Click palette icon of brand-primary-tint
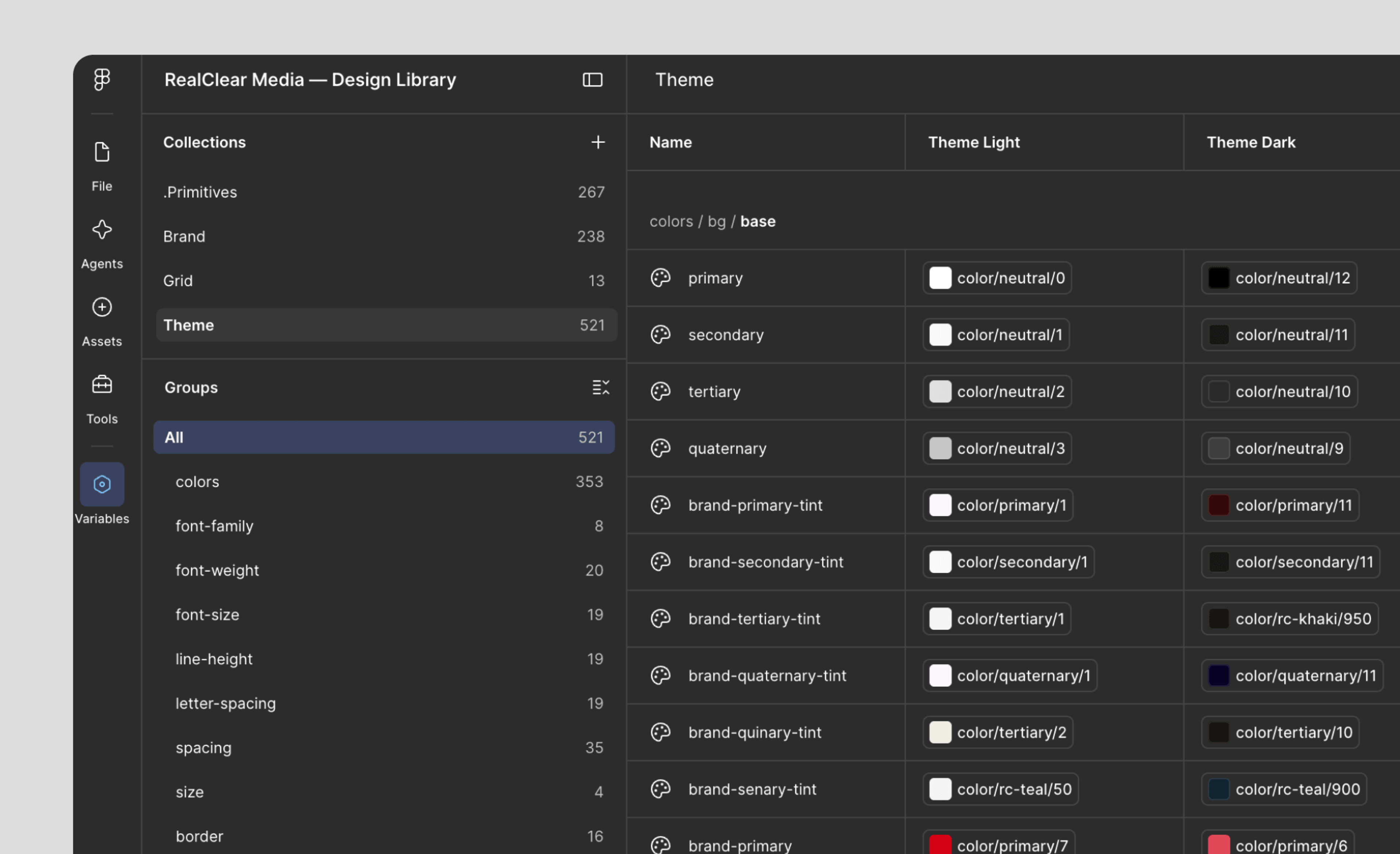The image size is (1400, 854). (660, 505)
